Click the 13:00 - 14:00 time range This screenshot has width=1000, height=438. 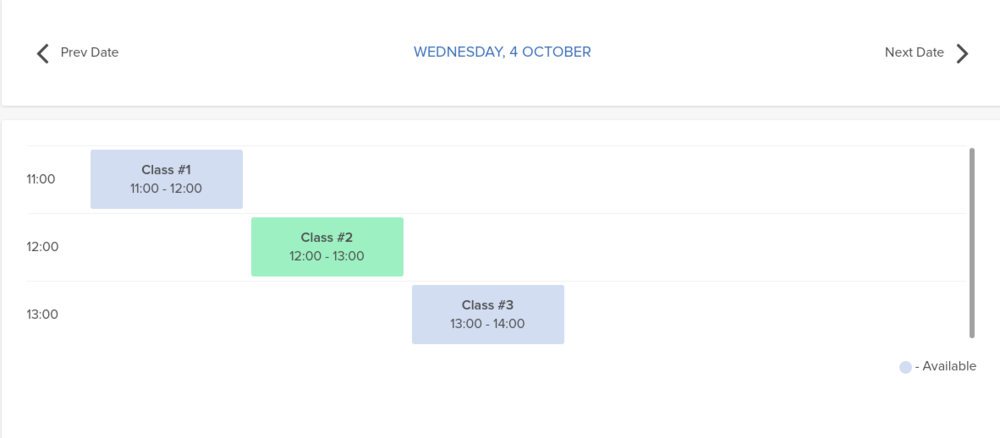pos(488,323)
